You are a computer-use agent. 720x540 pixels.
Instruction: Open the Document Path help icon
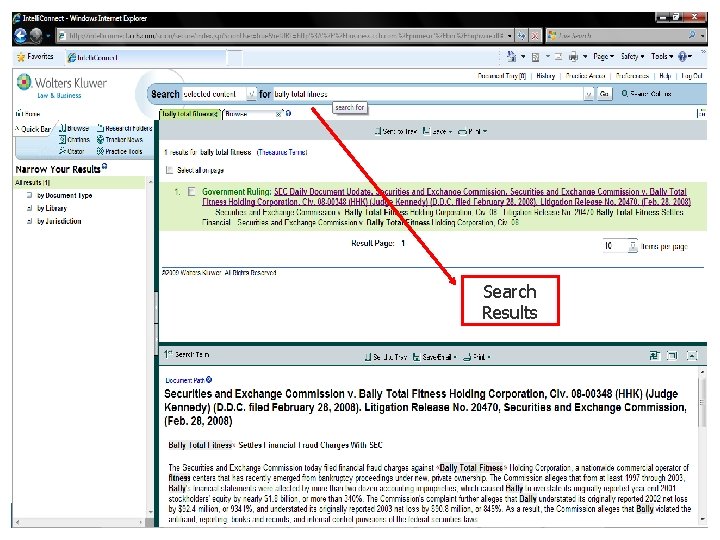(x=209, y=380)
